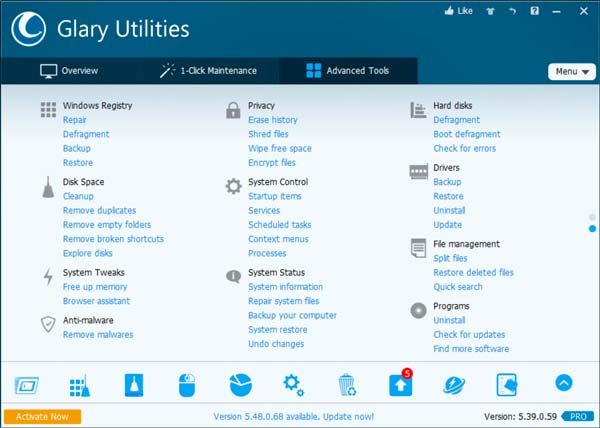Open the skin shirt icon in title bar

click(490, 11)
